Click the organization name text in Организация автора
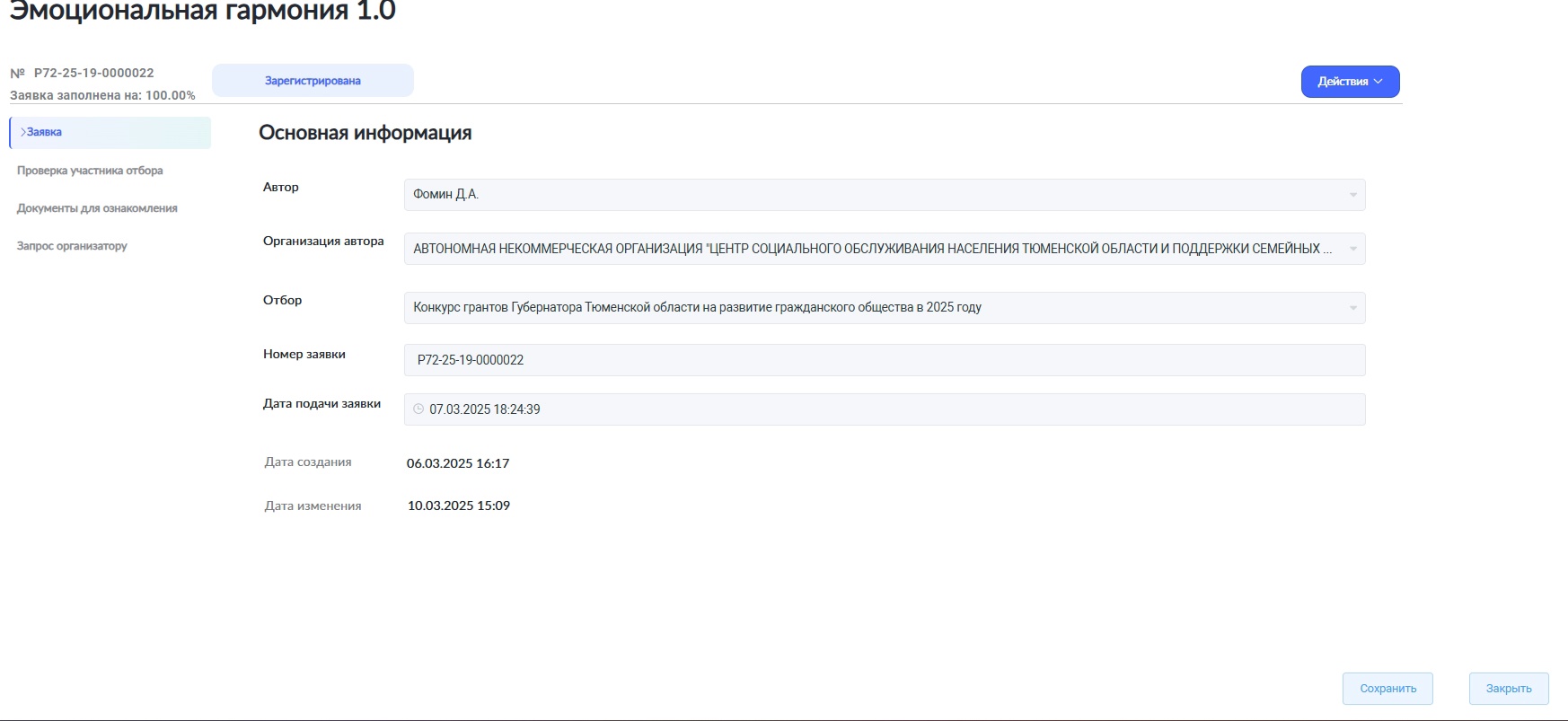1568x721 pixels. (871, 249)
